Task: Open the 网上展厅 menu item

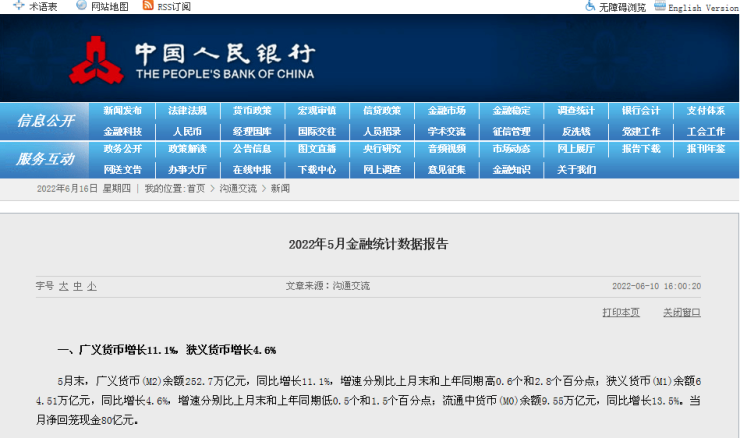Action: click(x=576, y=149)
